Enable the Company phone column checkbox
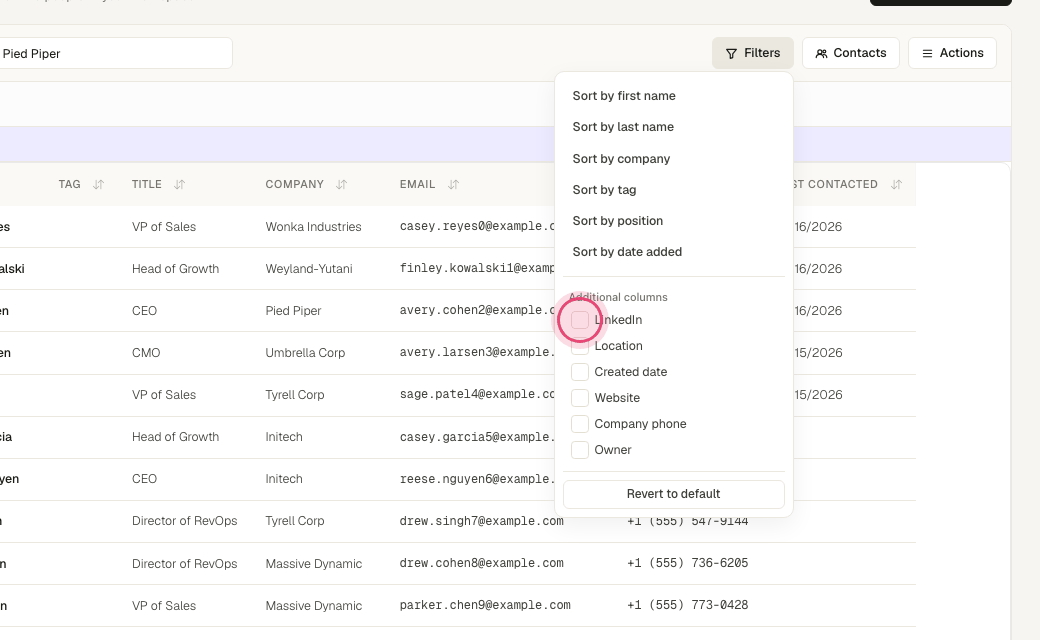This screenshot has height=640, width=1040. (580, 424)
